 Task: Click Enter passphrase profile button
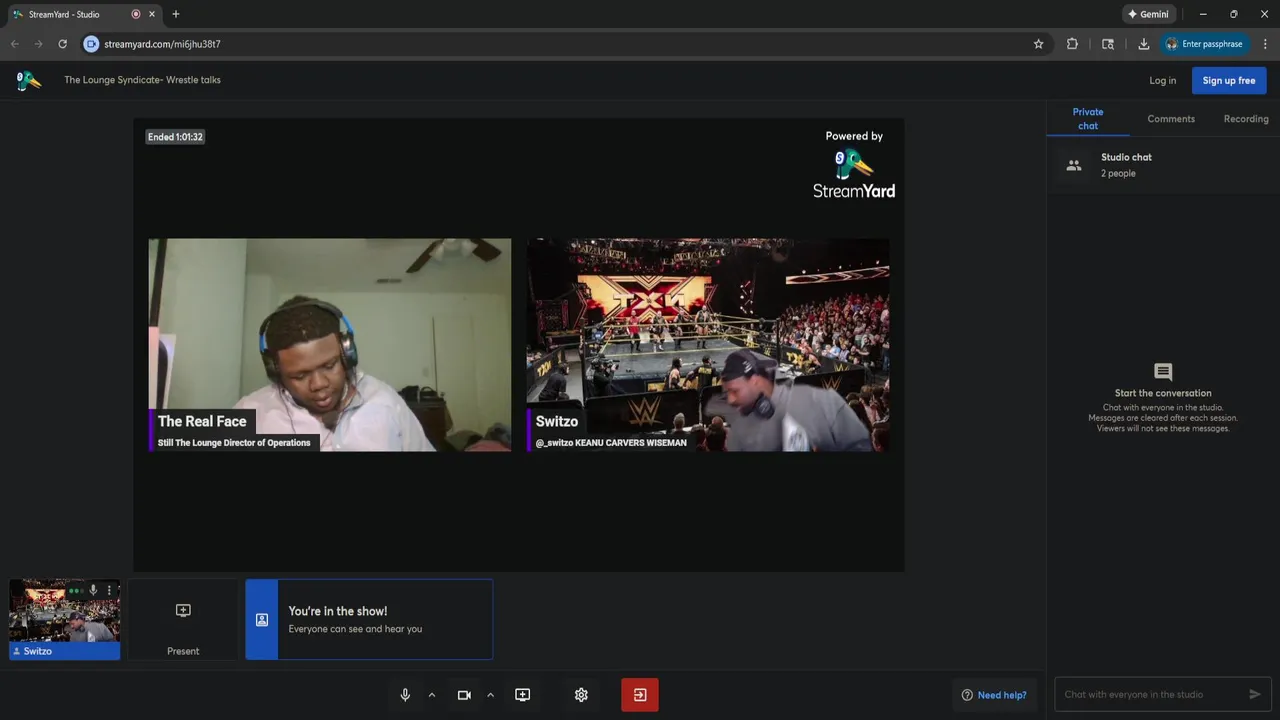(1204, 44)
